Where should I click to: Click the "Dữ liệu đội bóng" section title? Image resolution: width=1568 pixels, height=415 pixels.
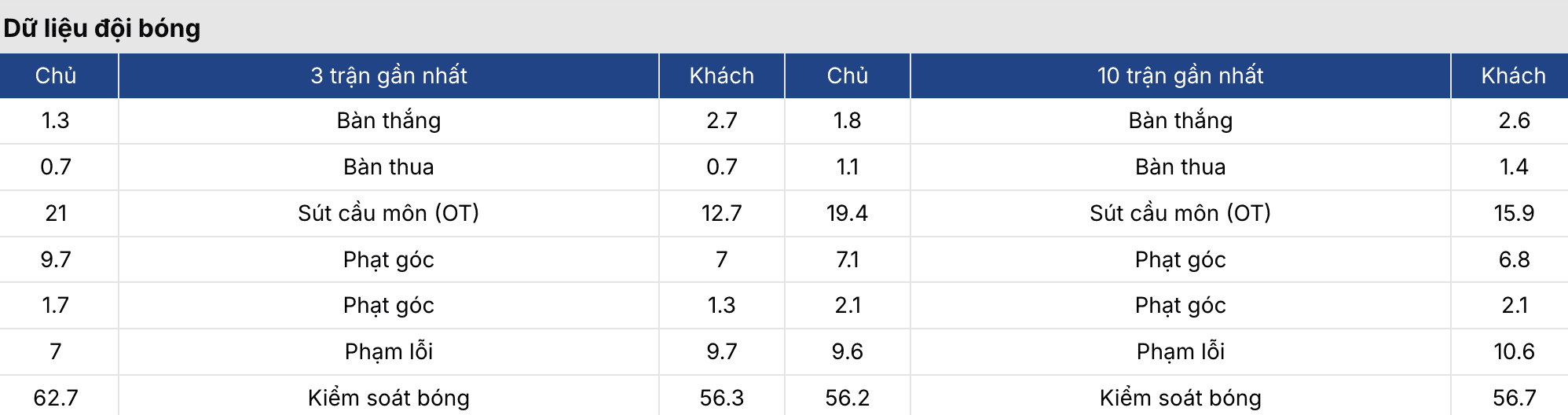click(x=102, y=28)
